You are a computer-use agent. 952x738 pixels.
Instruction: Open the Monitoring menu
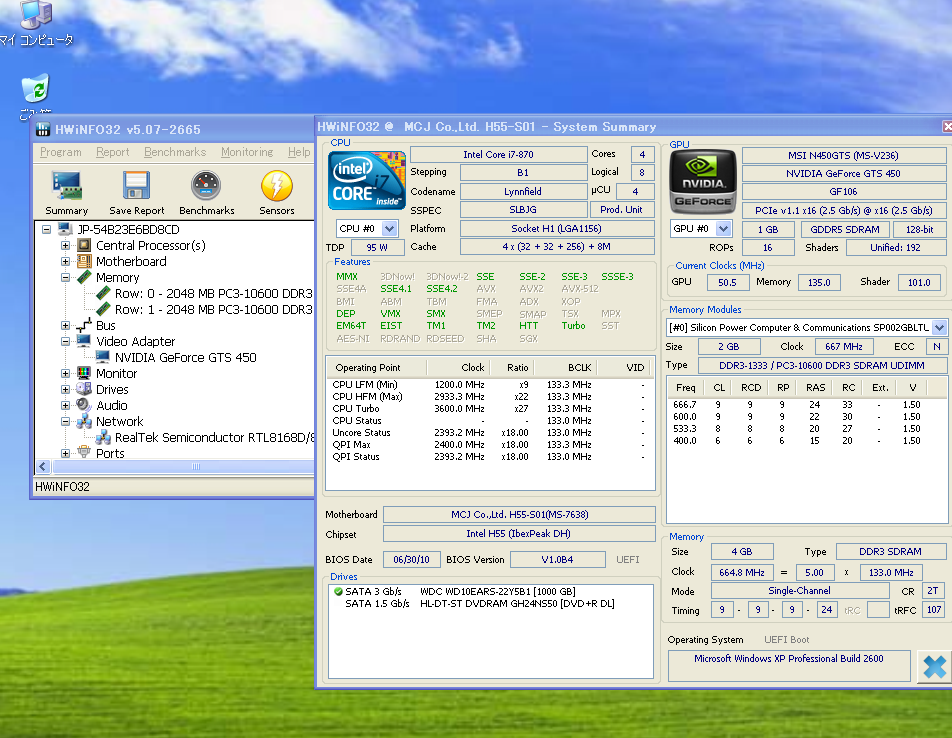[247, 152]
